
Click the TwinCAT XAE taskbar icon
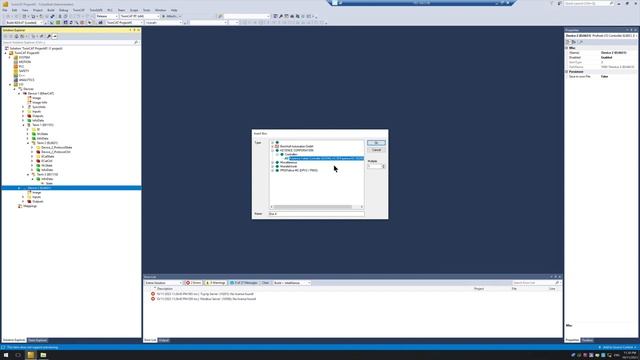coord(31,355)
